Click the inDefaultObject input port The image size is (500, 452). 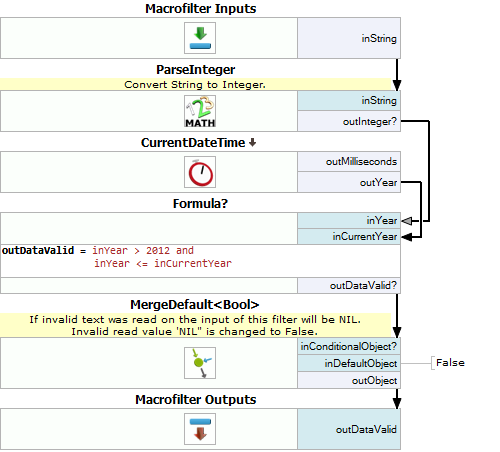click(x=349, y=363)
